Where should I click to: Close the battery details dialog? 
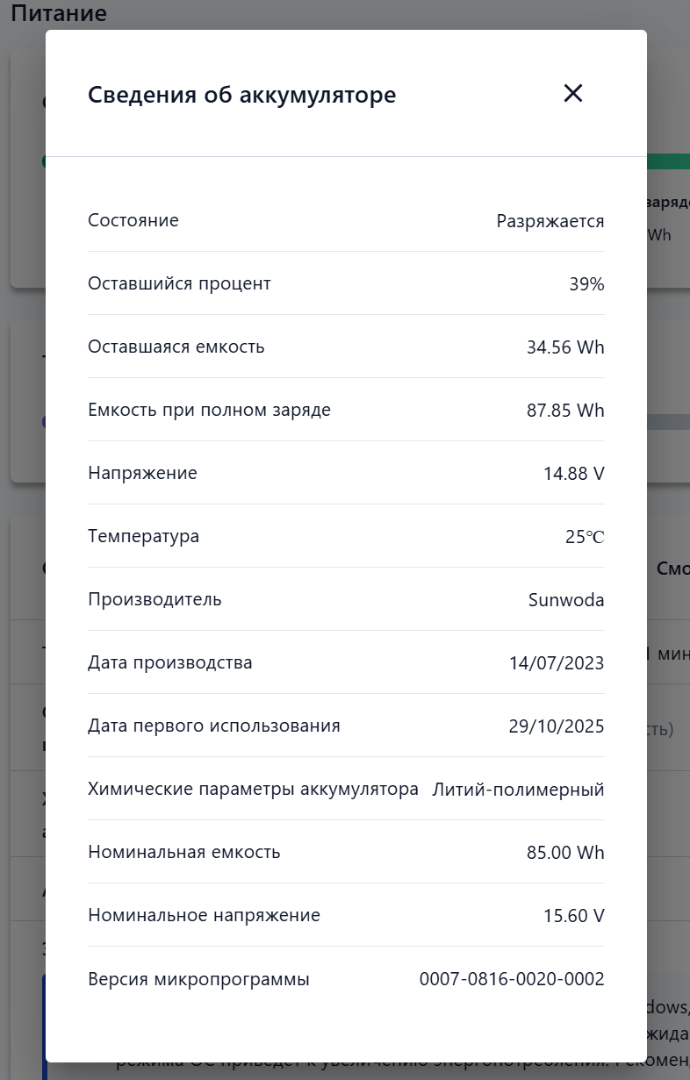pyautogui.click(x=573, y=94)
